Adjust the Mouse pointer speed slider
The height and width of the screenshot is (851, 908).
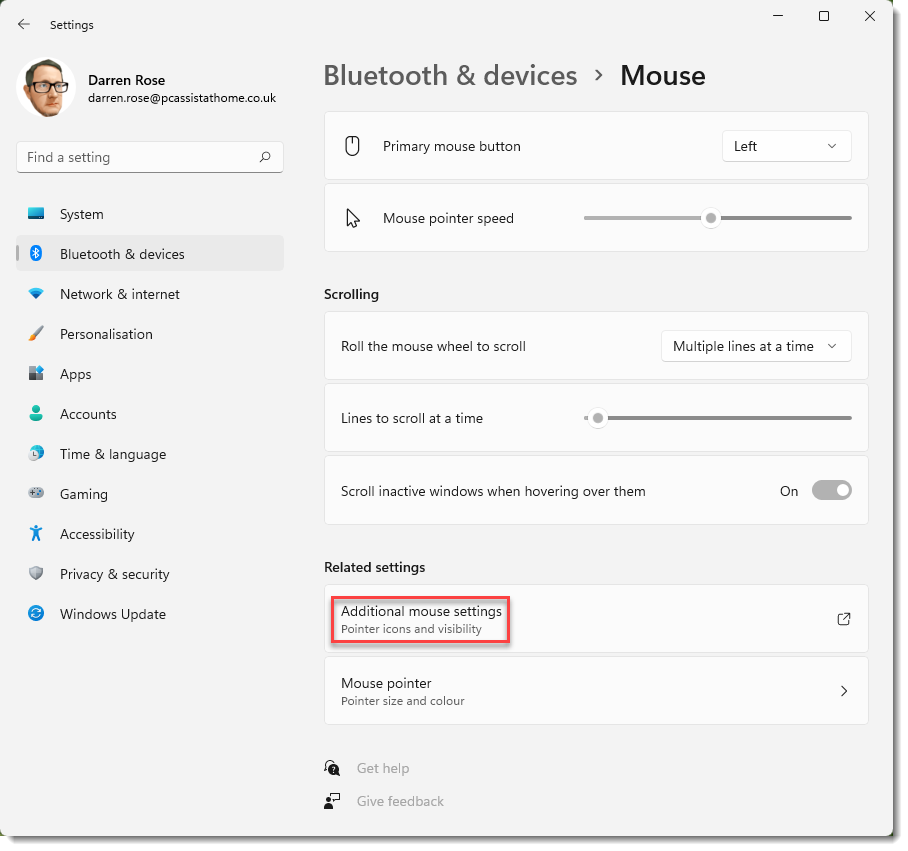pyautogui.click(x=711, y=218)
